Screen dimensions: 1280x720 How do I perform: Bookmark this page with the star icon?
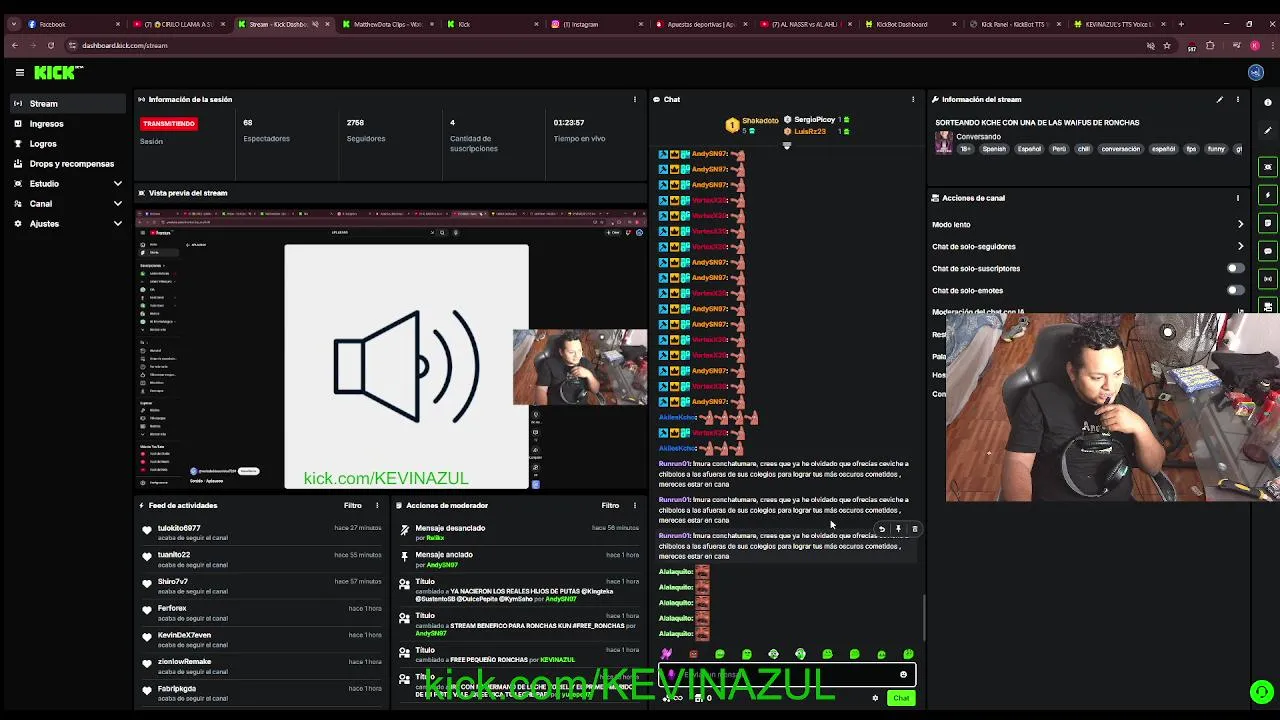coord(1167,45)
